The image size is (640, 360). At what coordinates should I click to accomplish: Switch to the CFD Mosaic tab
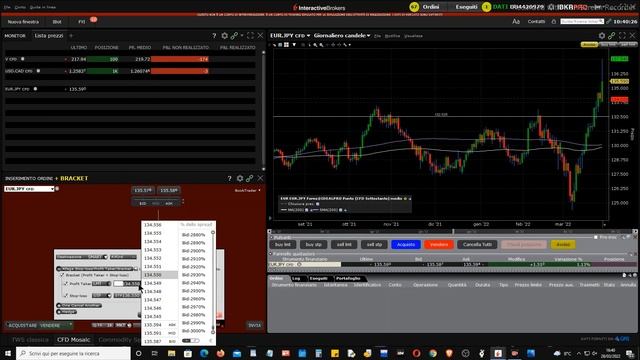pyautogui.click(x=73, y=340)
